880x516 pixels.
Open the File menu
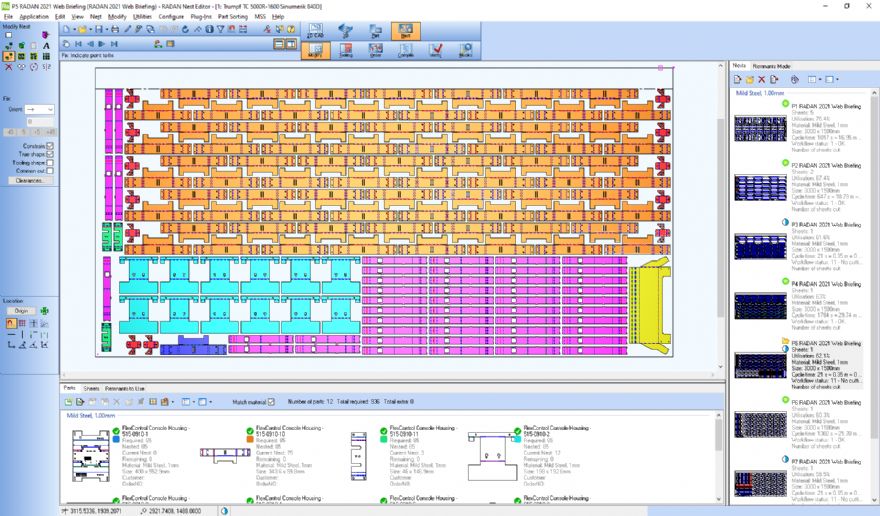point(8,17)
